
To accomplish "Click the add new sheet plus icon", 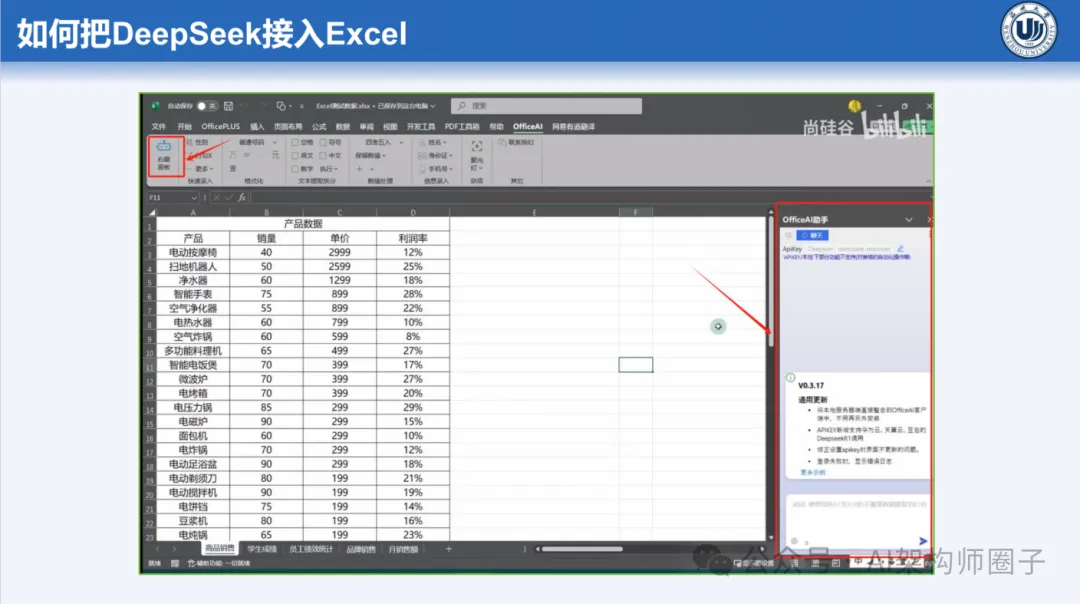I will [x=448, y=549].
